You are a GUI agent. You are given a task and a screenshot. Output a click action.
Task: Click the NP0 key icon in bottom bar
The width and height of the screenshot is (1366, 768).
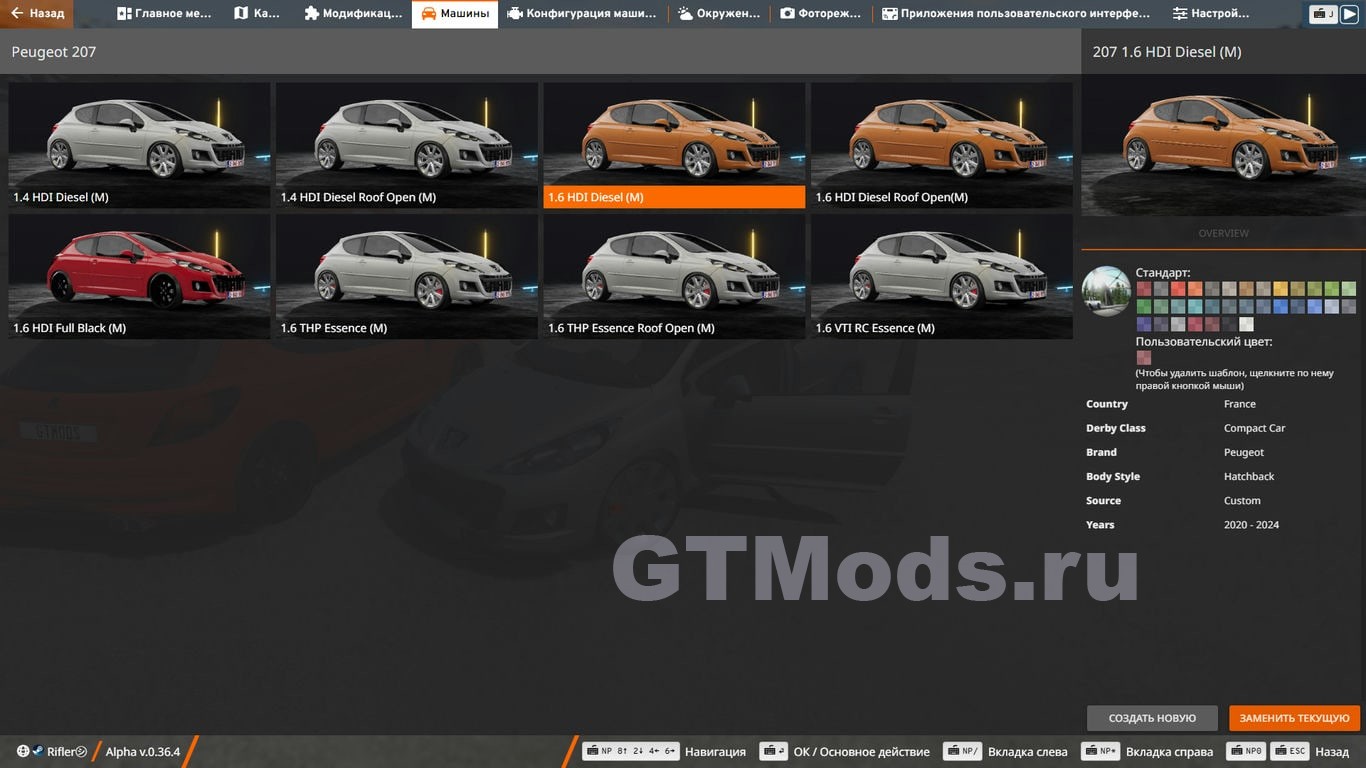coord(1247,751)
